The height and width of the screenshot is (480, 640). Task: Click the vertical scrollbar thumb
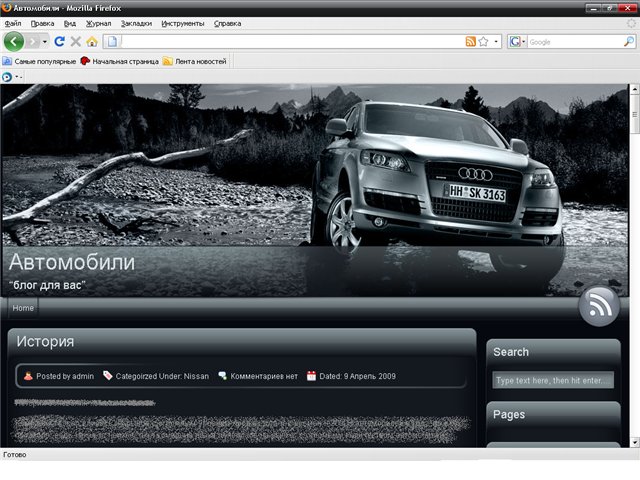point(634,113)
